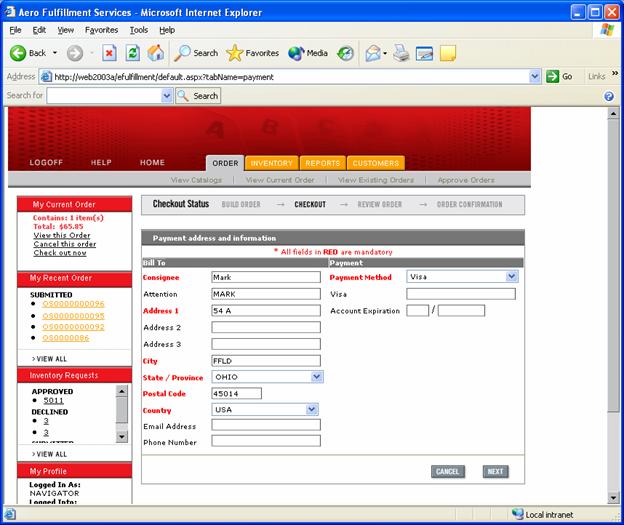This screenshot has height=525, width=624.
Task: Click the Email Address input field
Action: point(266,425)
